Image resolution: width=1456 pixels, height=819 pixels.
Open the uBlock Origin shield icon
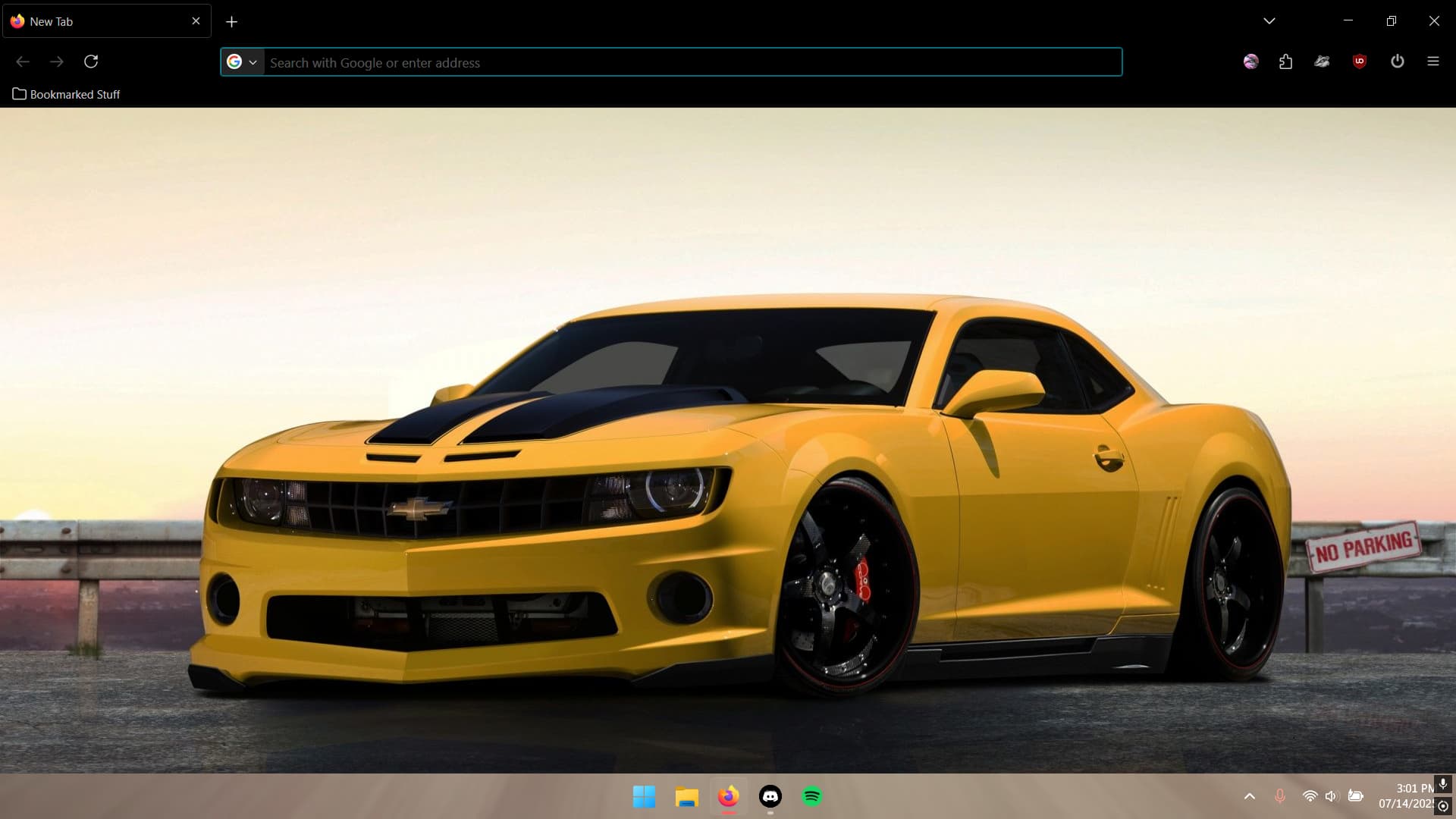[x=1360, y=61]
